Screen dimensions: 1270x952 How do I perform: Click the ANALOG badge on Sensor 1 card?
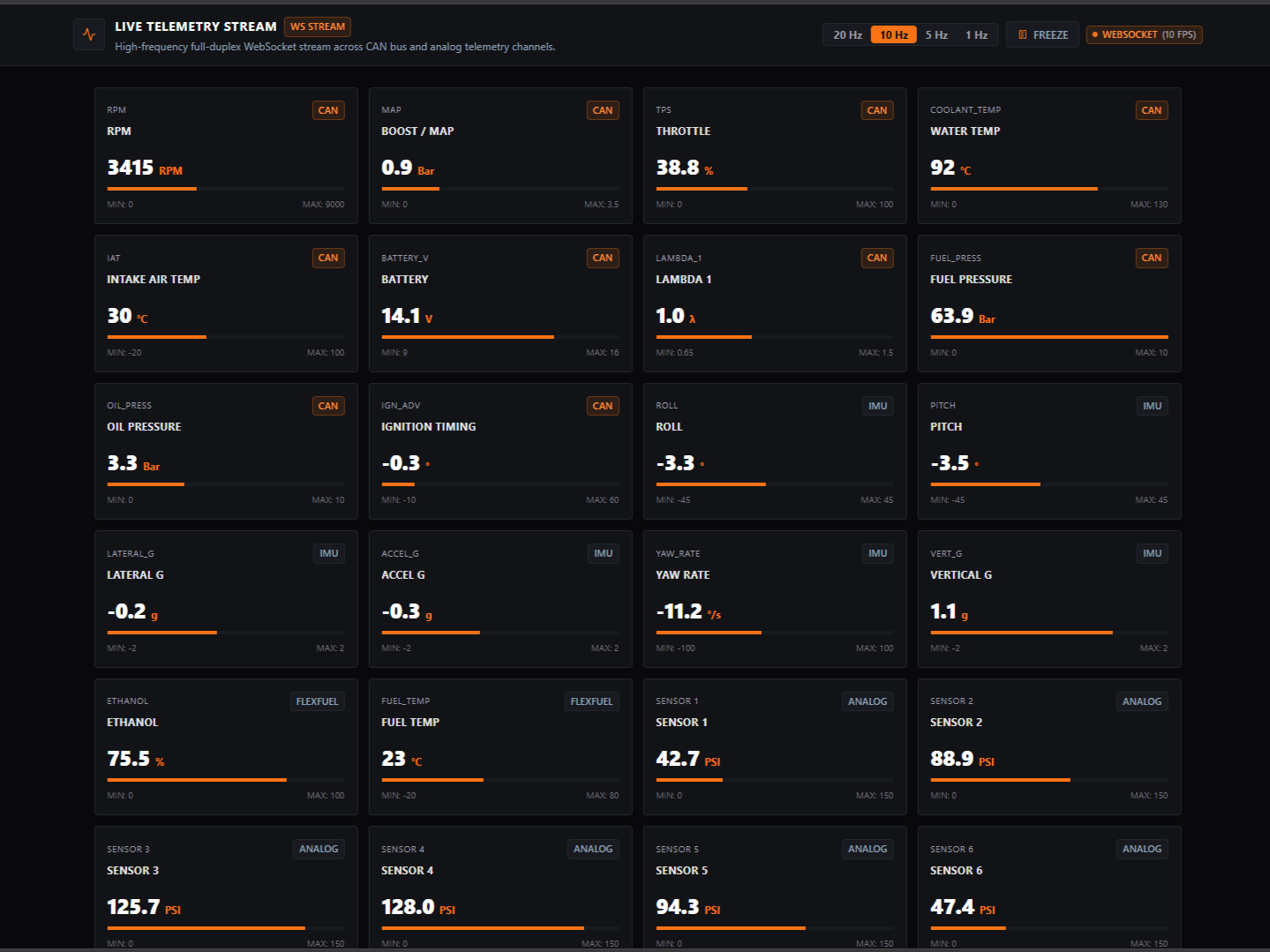point(868,701)
